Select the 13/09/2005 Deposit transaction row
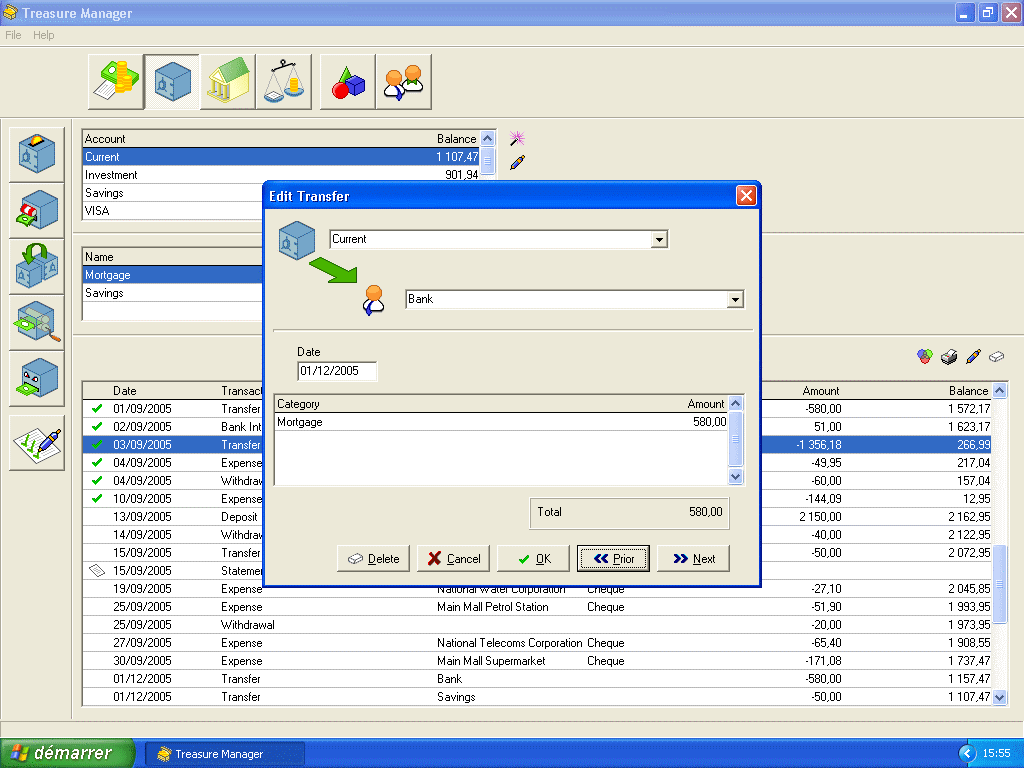 click(x=537, y=517)
